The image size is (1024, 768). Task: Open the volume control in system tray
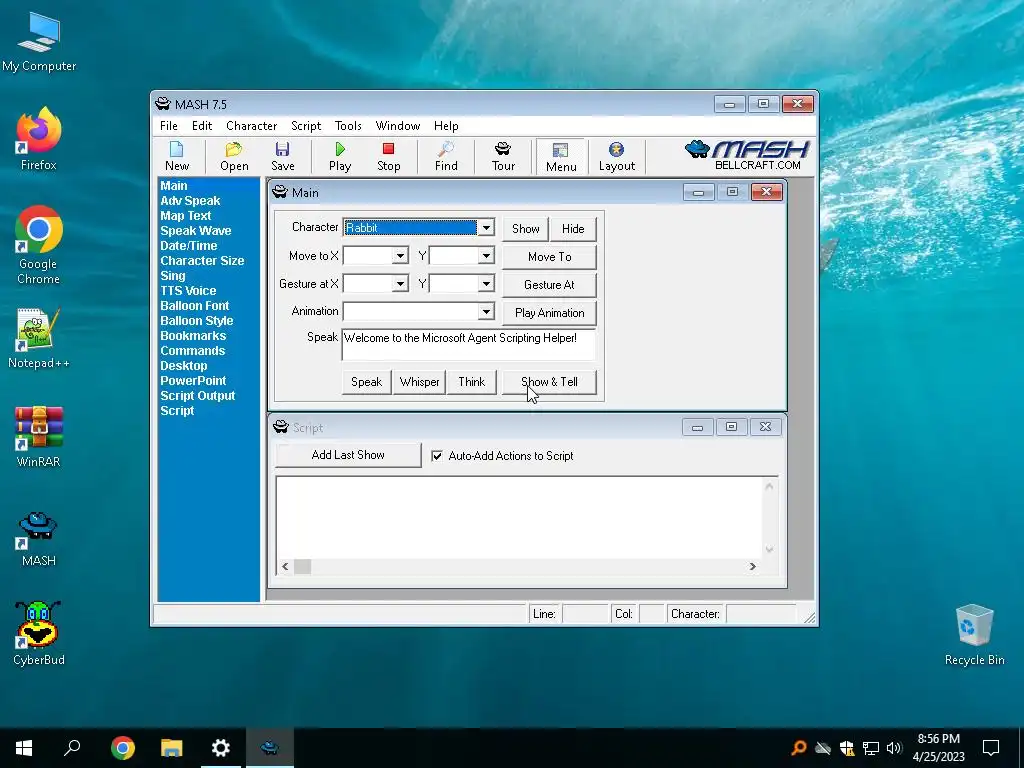894,748
